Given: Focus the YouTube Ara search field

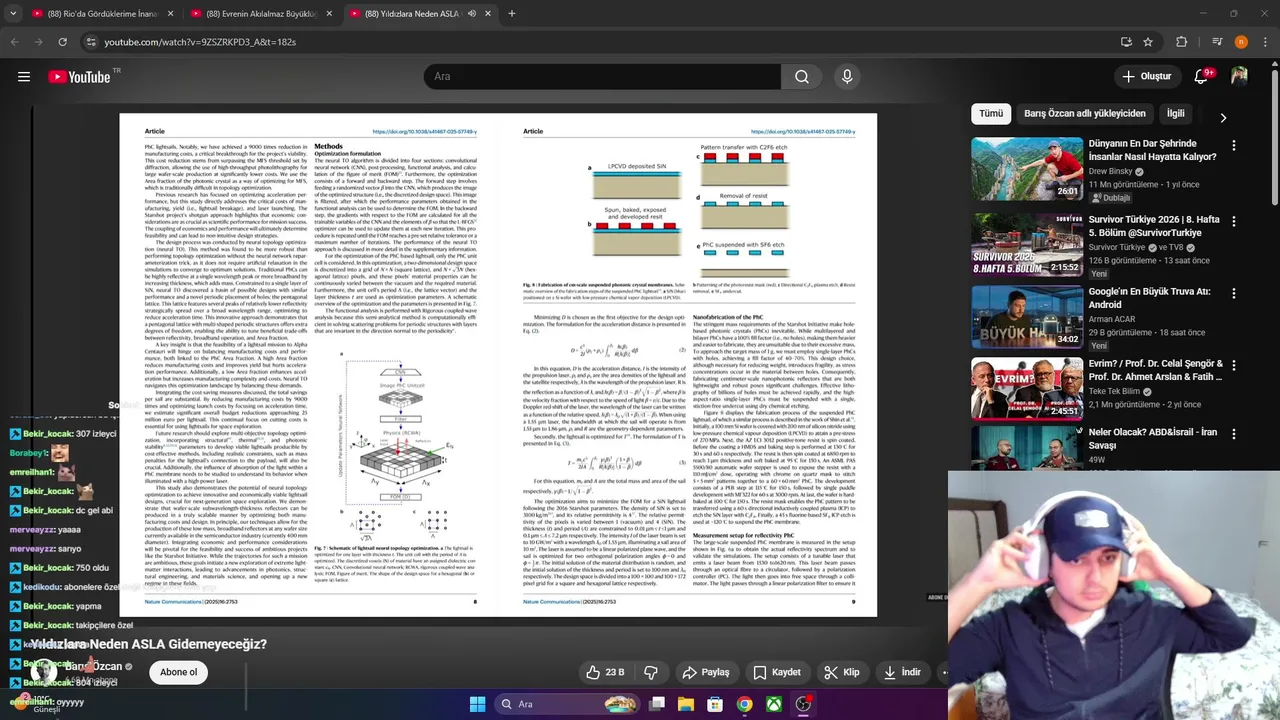Looking at the screenshot, I should (x=602, y=77).
